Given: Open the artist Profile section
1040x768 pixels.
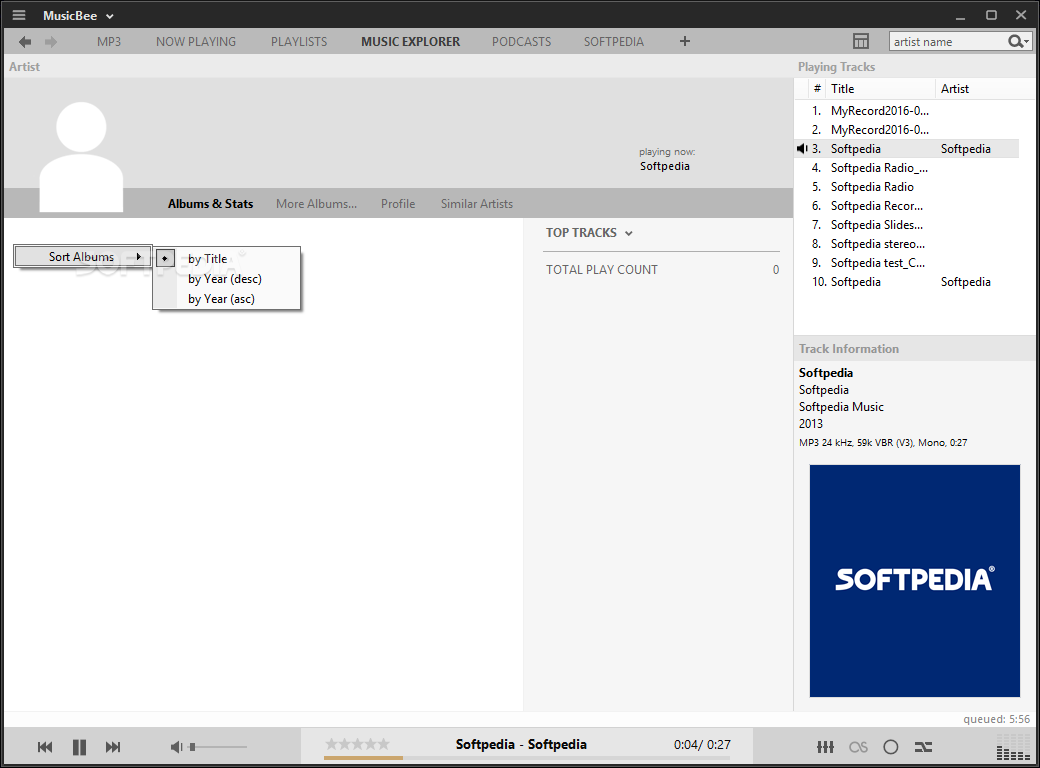Looking at the screenshot, I should [x=398, y=204].
